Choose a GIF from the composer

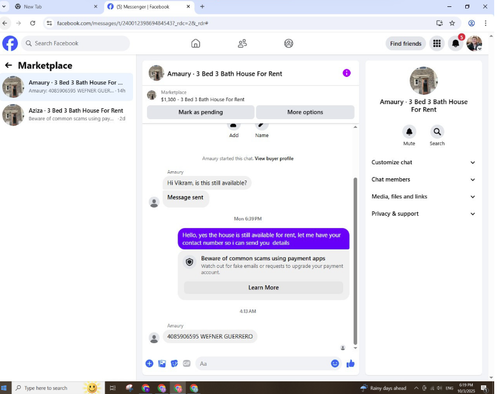coord(187,363)
